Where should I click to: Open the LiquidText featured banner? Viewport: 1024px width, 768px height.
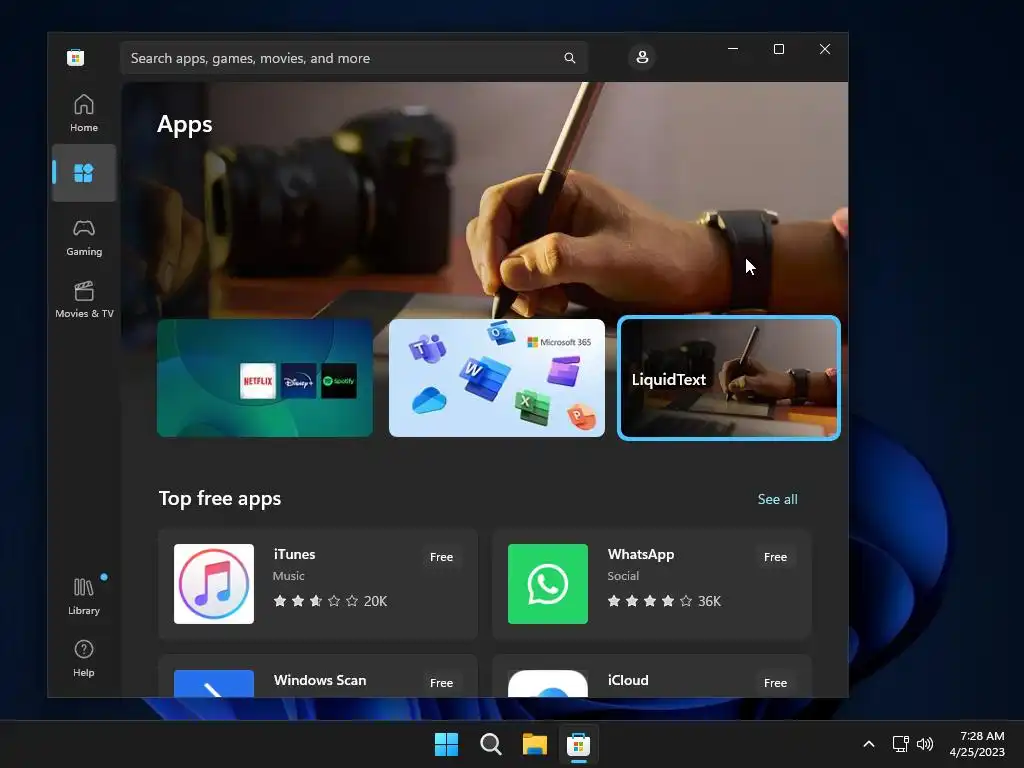728,377
